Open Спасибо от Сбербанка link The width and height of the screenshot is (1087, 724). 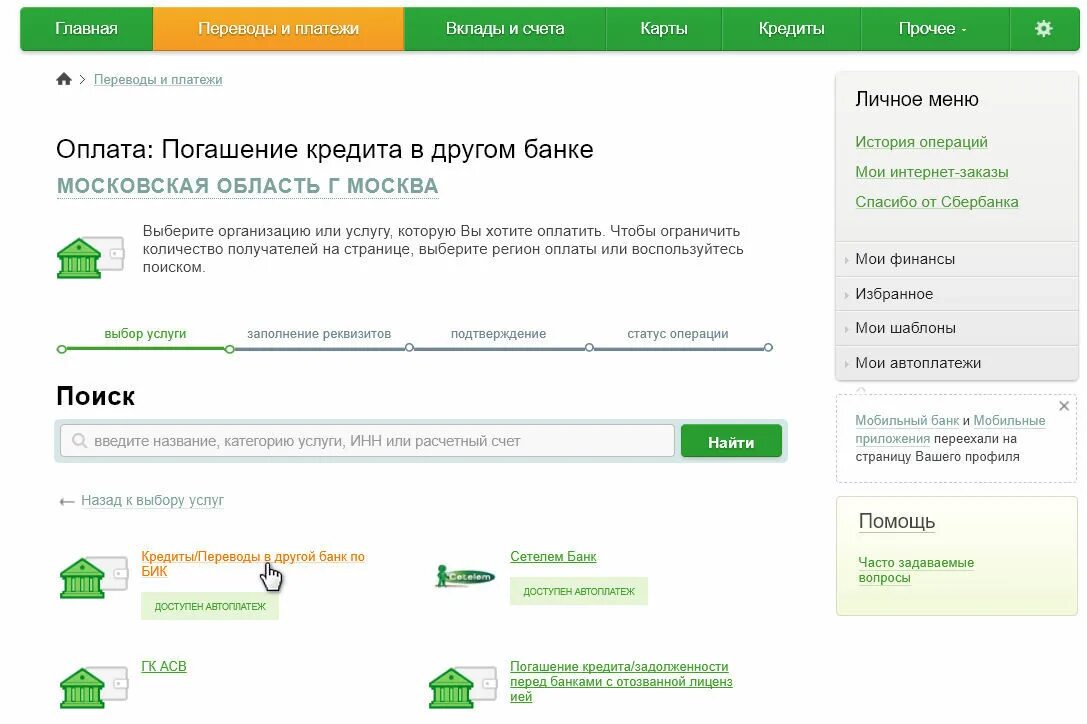937,202
